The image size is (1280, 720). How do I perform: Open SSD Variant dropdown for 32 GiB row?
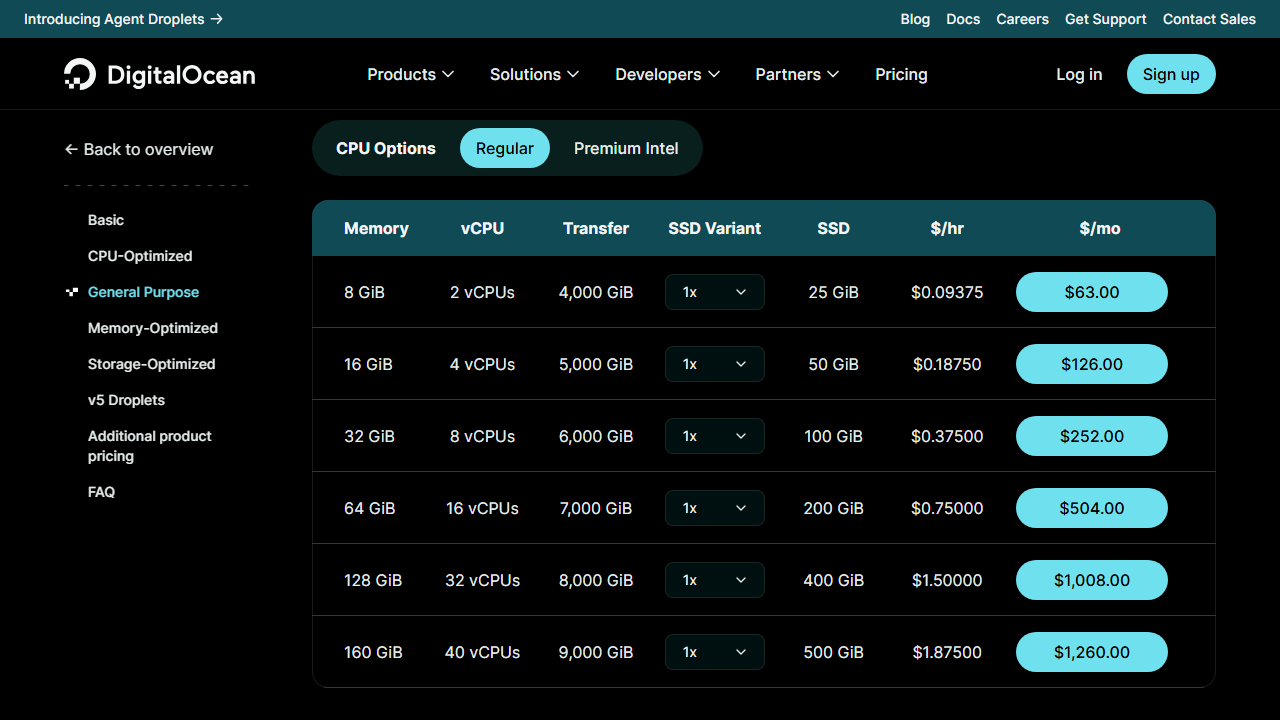(x=715, y=436)
